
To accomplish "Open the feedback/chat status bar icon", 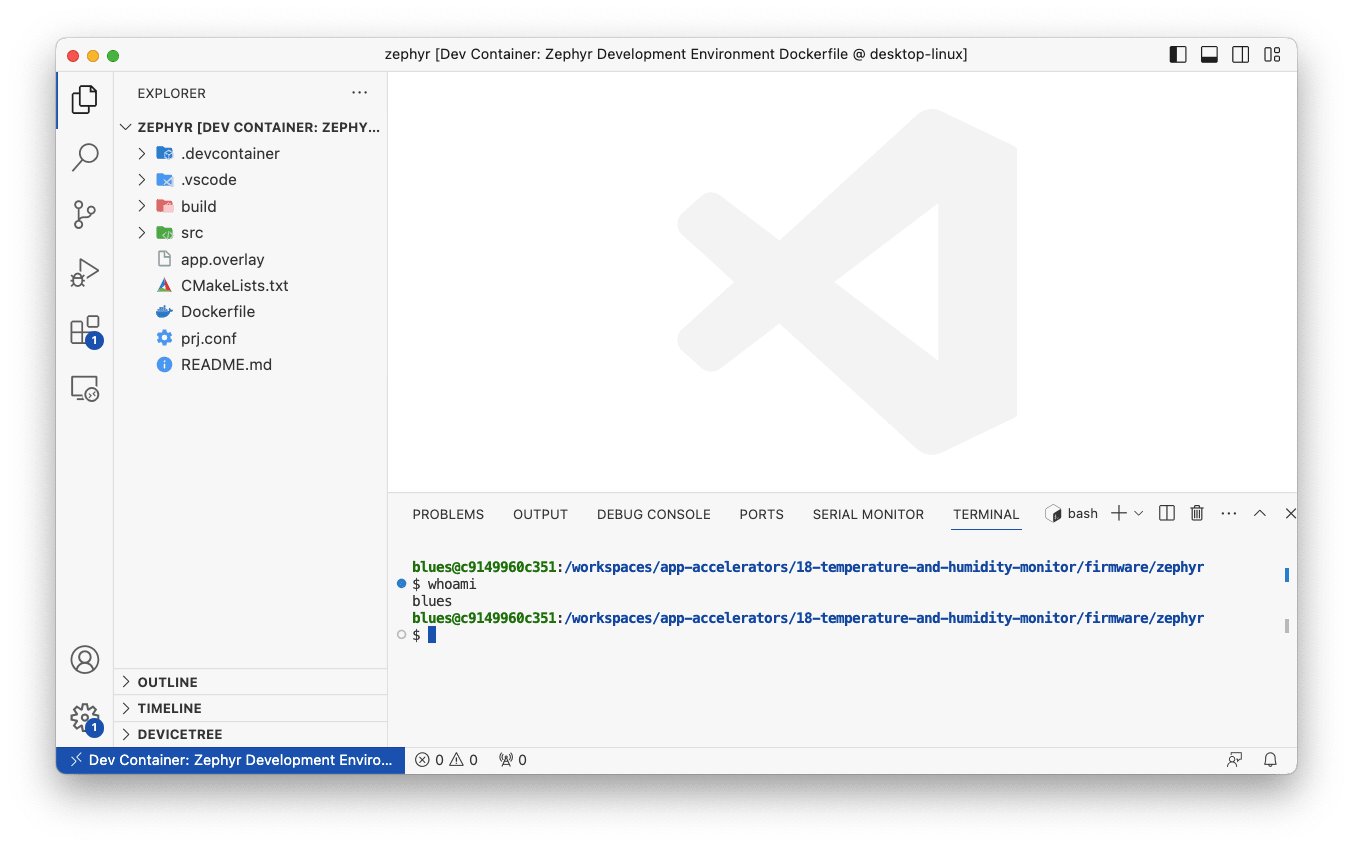I will 1235,760.
